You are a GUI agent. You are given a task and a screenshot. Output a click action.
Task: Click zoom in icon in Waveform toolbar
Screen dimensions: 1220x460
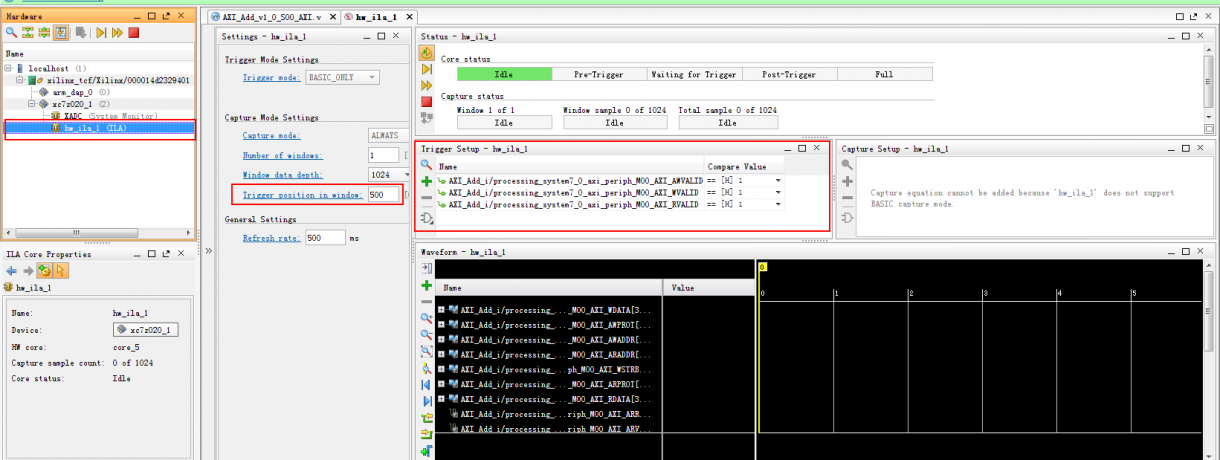pos(426,319)
